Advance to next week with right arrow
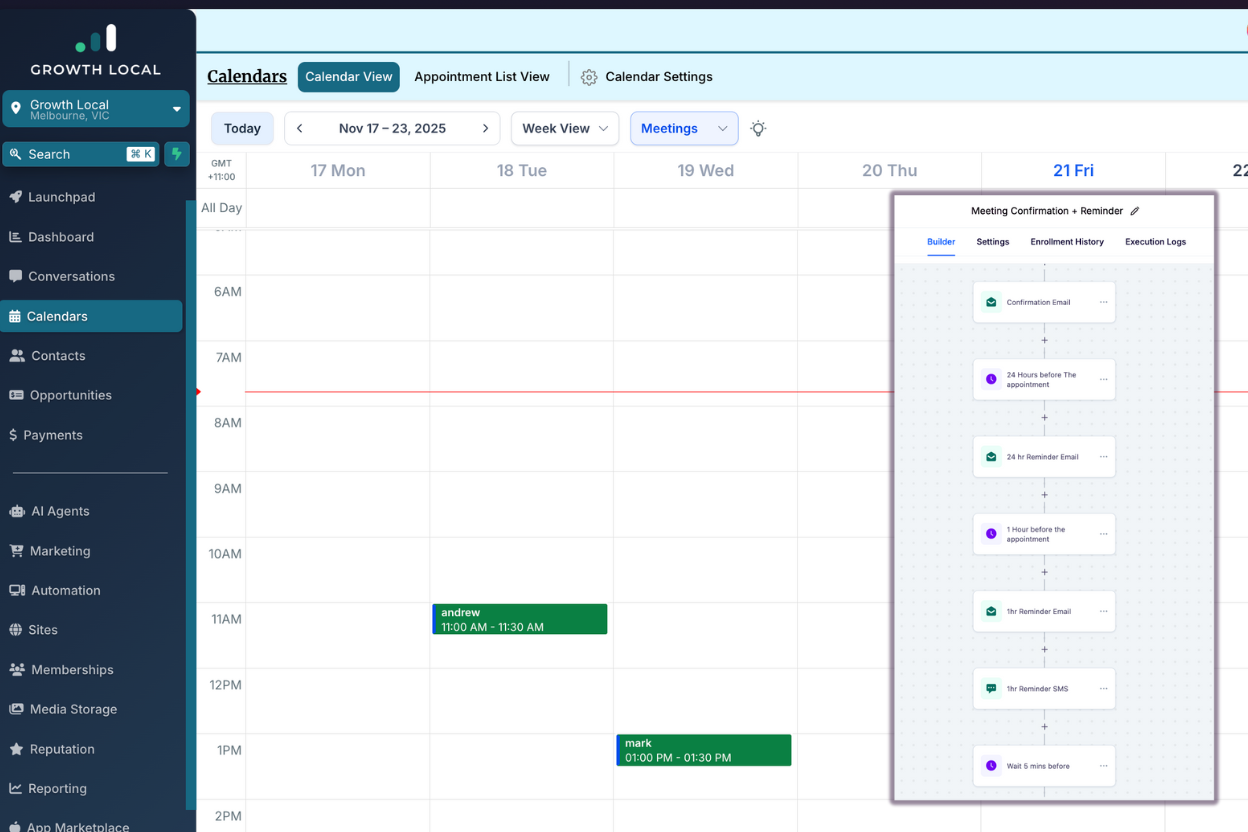This screenshot has width=1248, height=832. [x=485, y=128]
